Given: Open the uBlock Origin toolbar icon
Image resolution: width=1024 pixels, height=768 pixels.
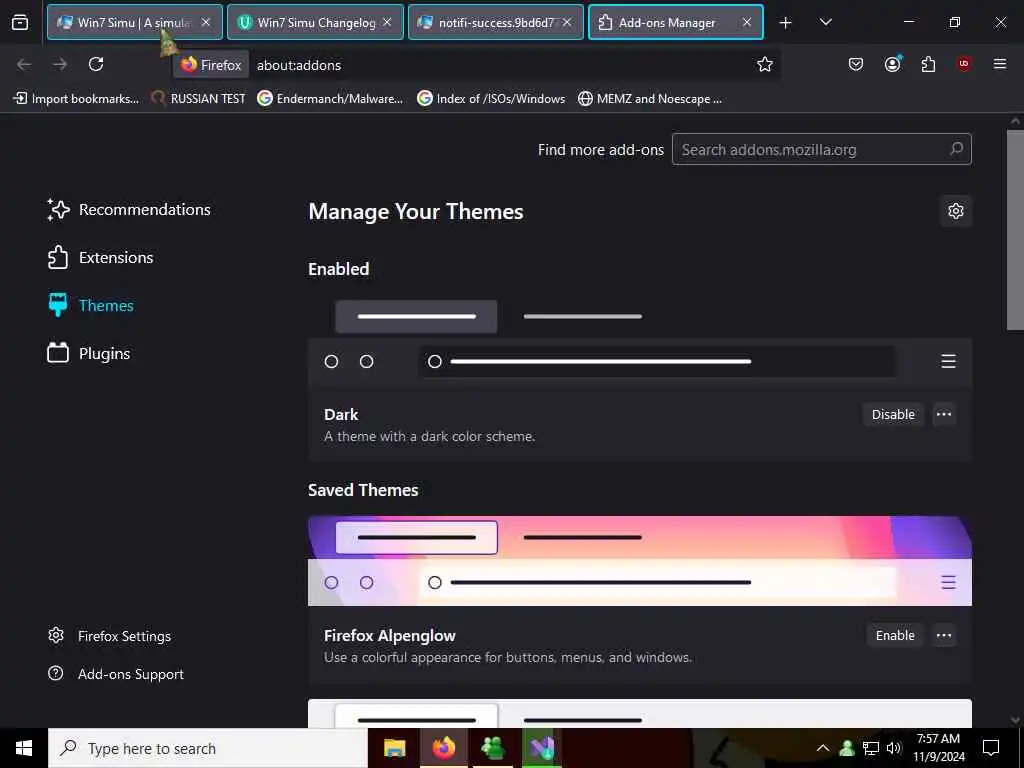Looking at the screenshot, I should [964, 64].
